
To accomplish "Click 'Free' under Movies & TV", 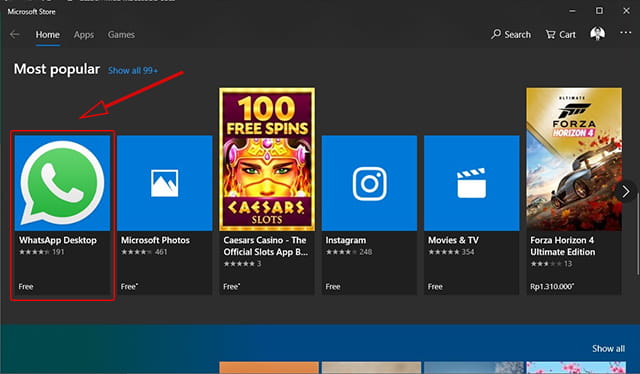I will (435, 287).
